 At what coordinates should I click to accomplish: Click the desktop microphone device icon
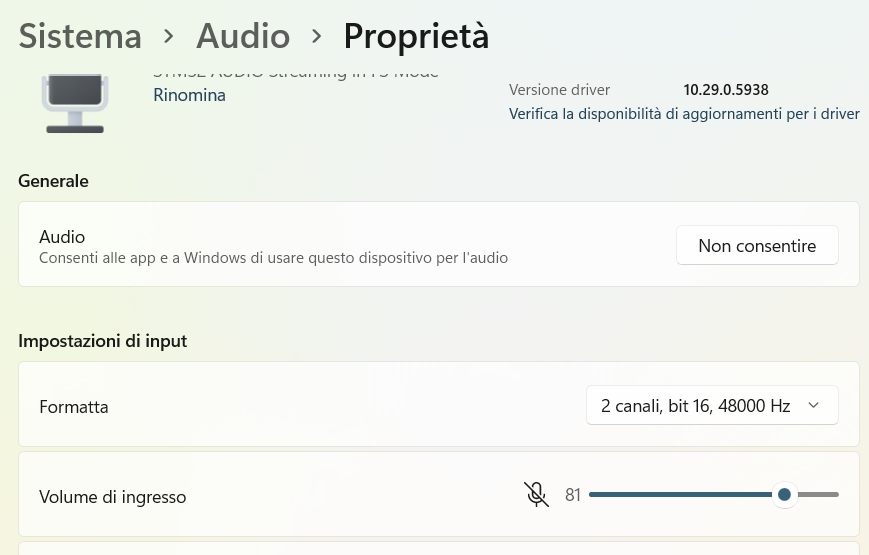point(75,104)
